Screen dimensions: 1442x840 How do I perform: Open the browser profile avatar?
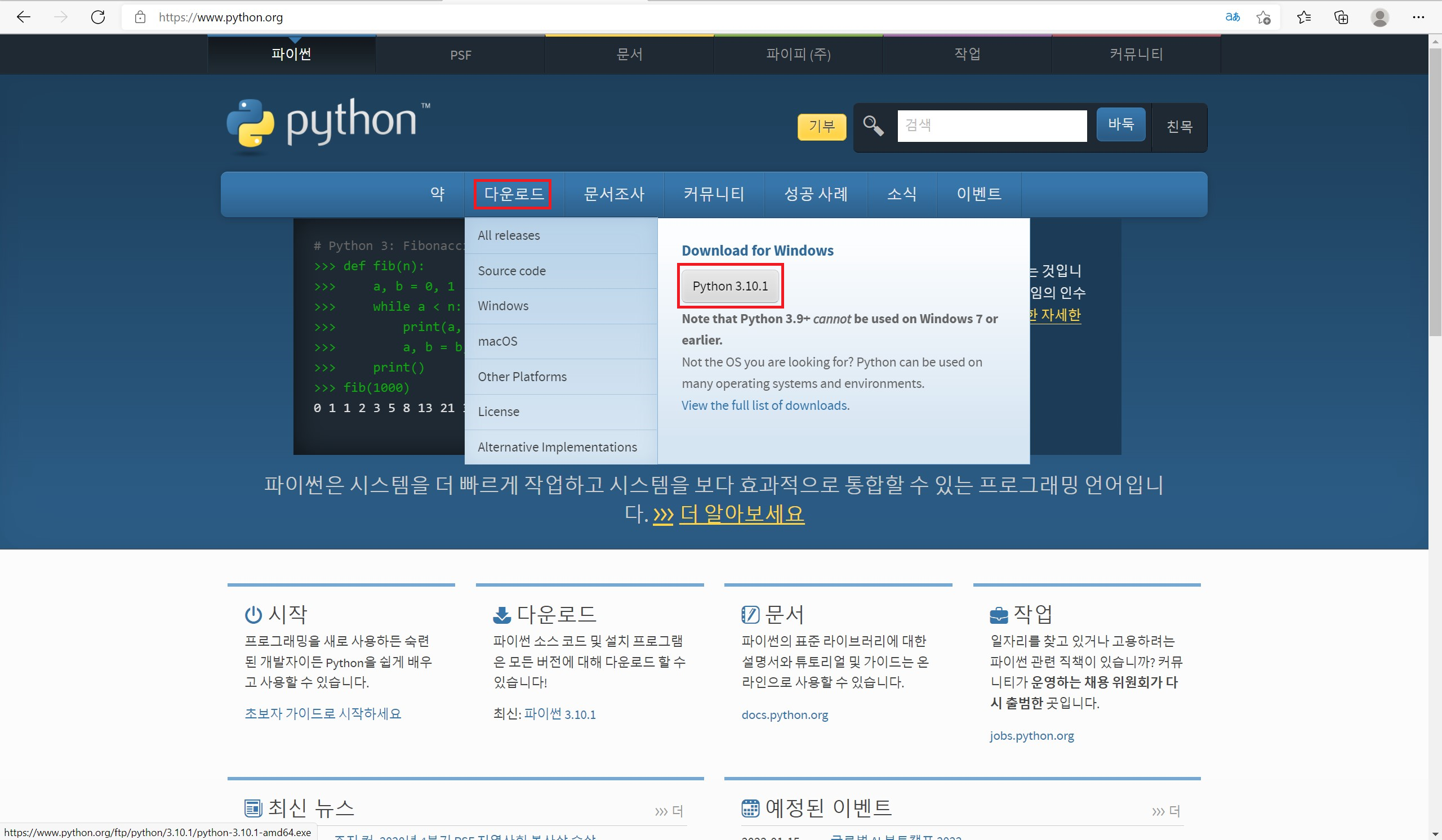(x=1379, y=17)
